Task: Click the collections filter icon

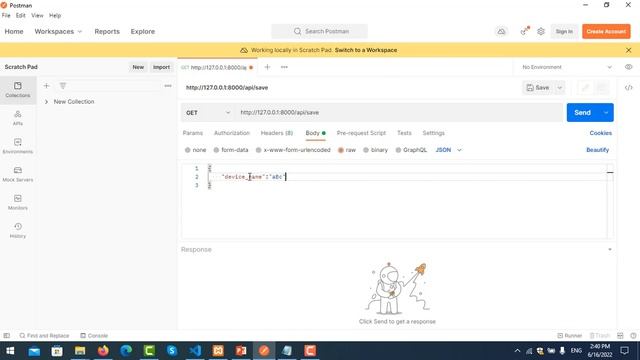Action: pyautogui.click(x=62, y=86)
